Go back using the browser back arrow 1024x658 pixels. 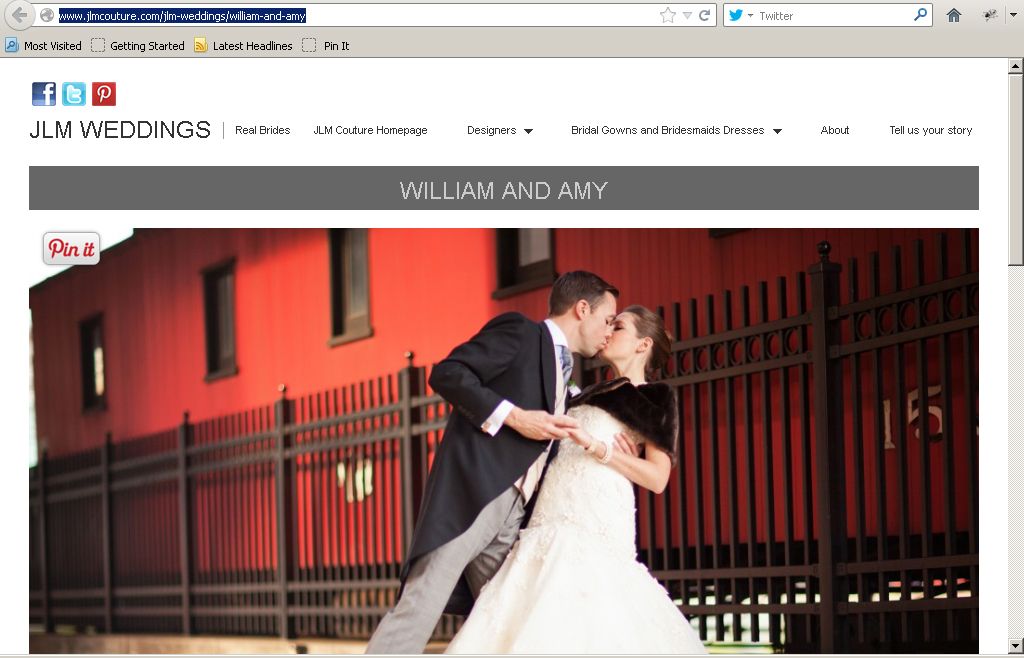(x=20, y=15)
